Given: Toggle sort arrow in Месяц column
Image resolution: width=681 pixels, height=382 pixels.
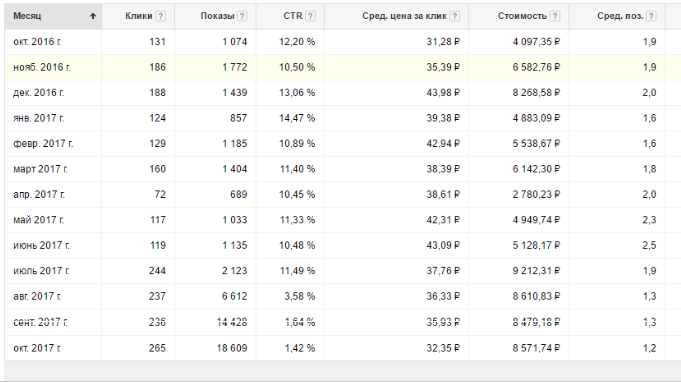Looking at the screenshot, I should [x=93, y=16].
